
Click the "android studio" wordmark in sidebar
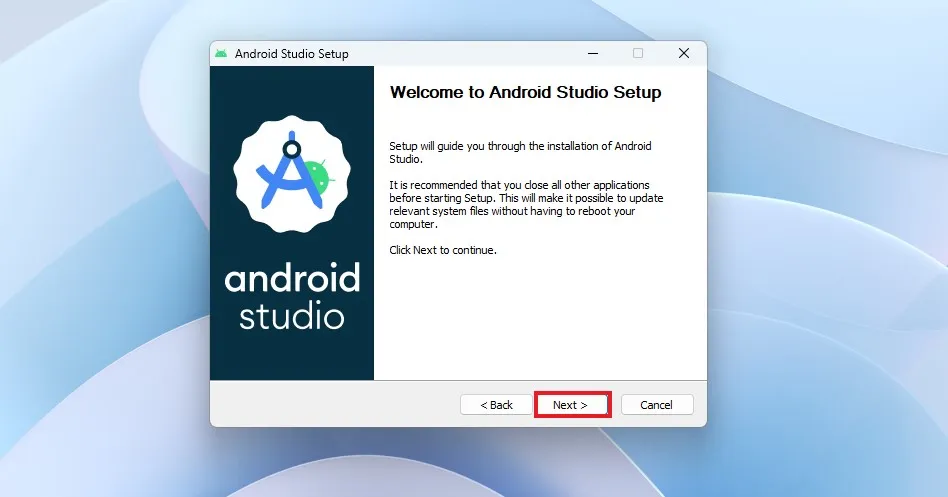point(292,296)
